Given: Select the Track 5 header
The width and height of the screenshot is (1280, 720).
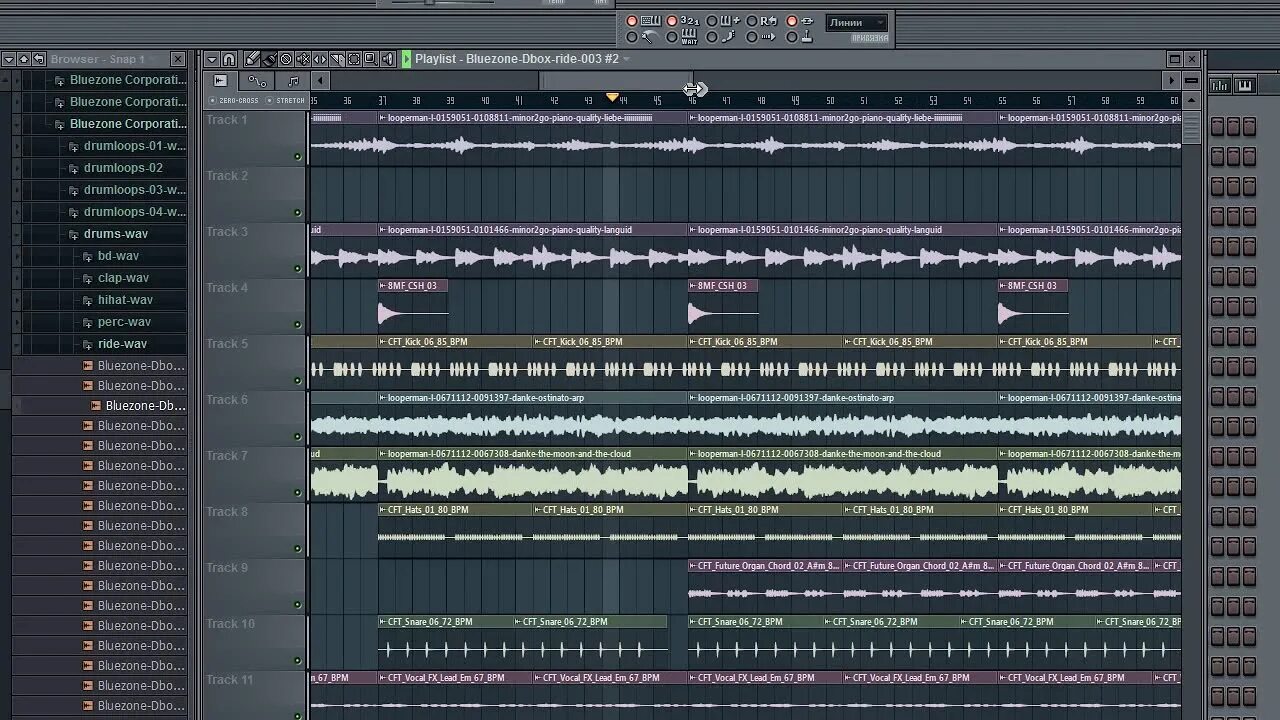Looking at the screenshot, I should pos(255,362).
